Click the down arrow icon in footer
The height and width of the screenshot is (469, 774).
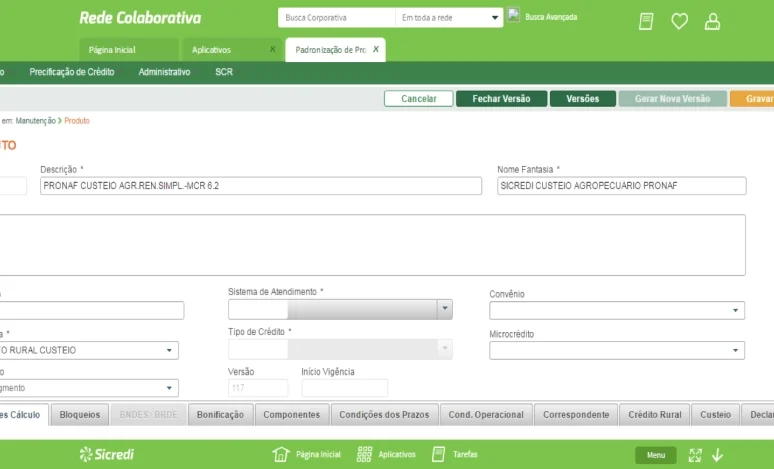pos(717,455)
